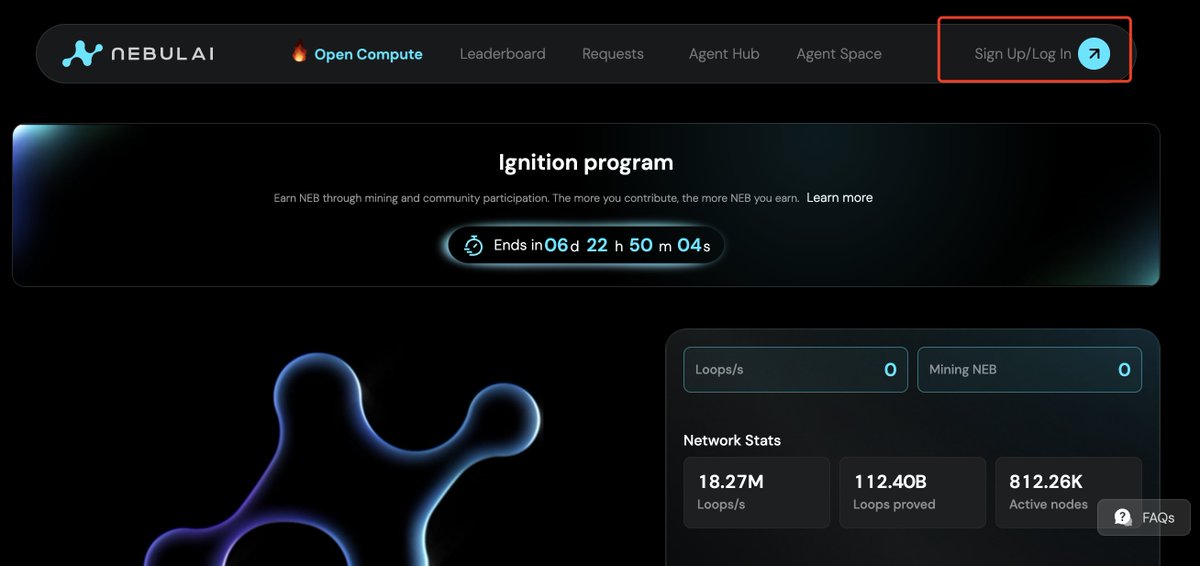This screenshot has height=566, width=1200.
Task: Click the 112.40B Loops proved card
Action: [913, 492]
